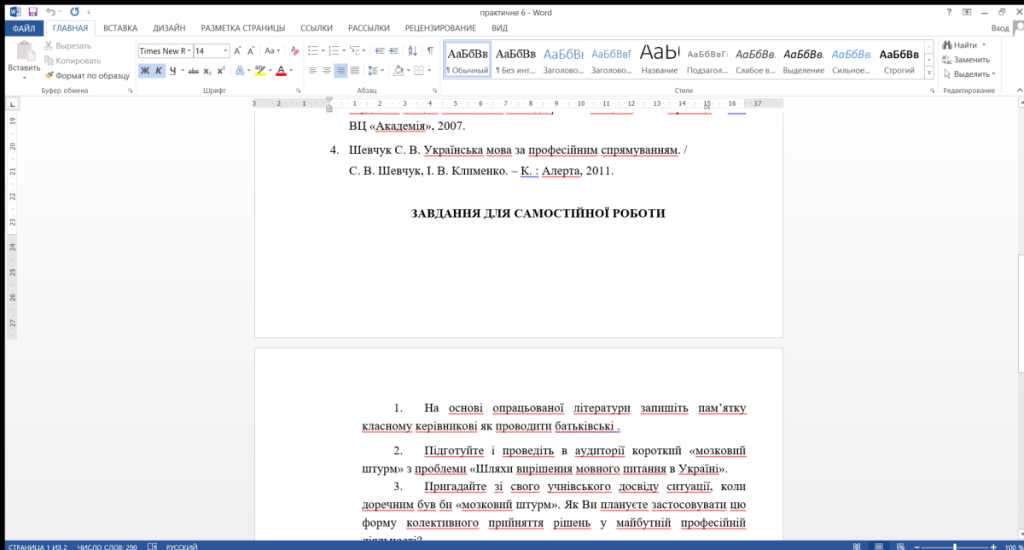1024x550 pixels.
Task: Open bullet list dropdown
Action: [323, 51]
